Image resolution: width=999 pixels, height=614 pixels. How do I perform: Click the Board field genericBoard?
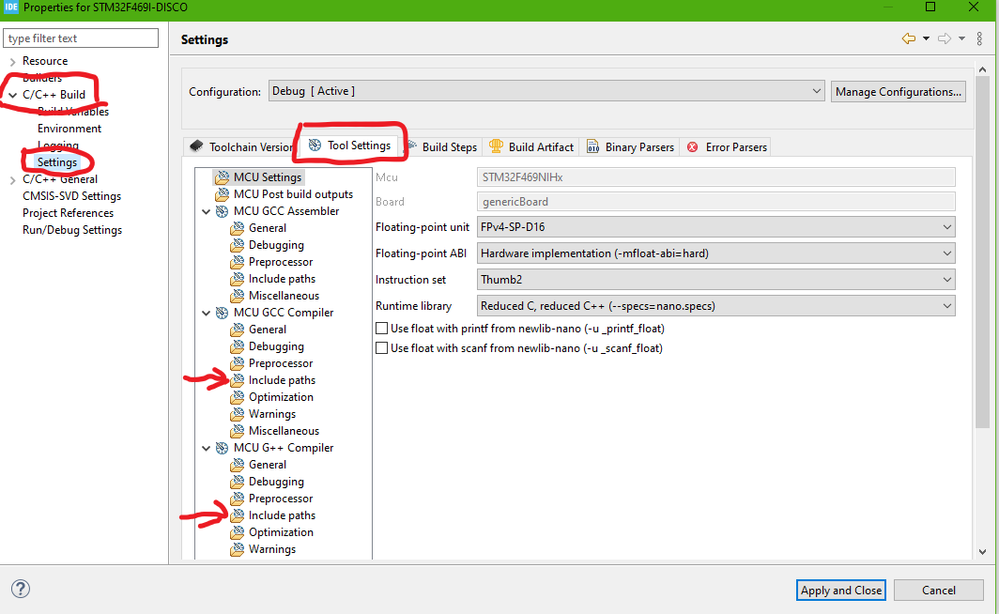[716, 202]
